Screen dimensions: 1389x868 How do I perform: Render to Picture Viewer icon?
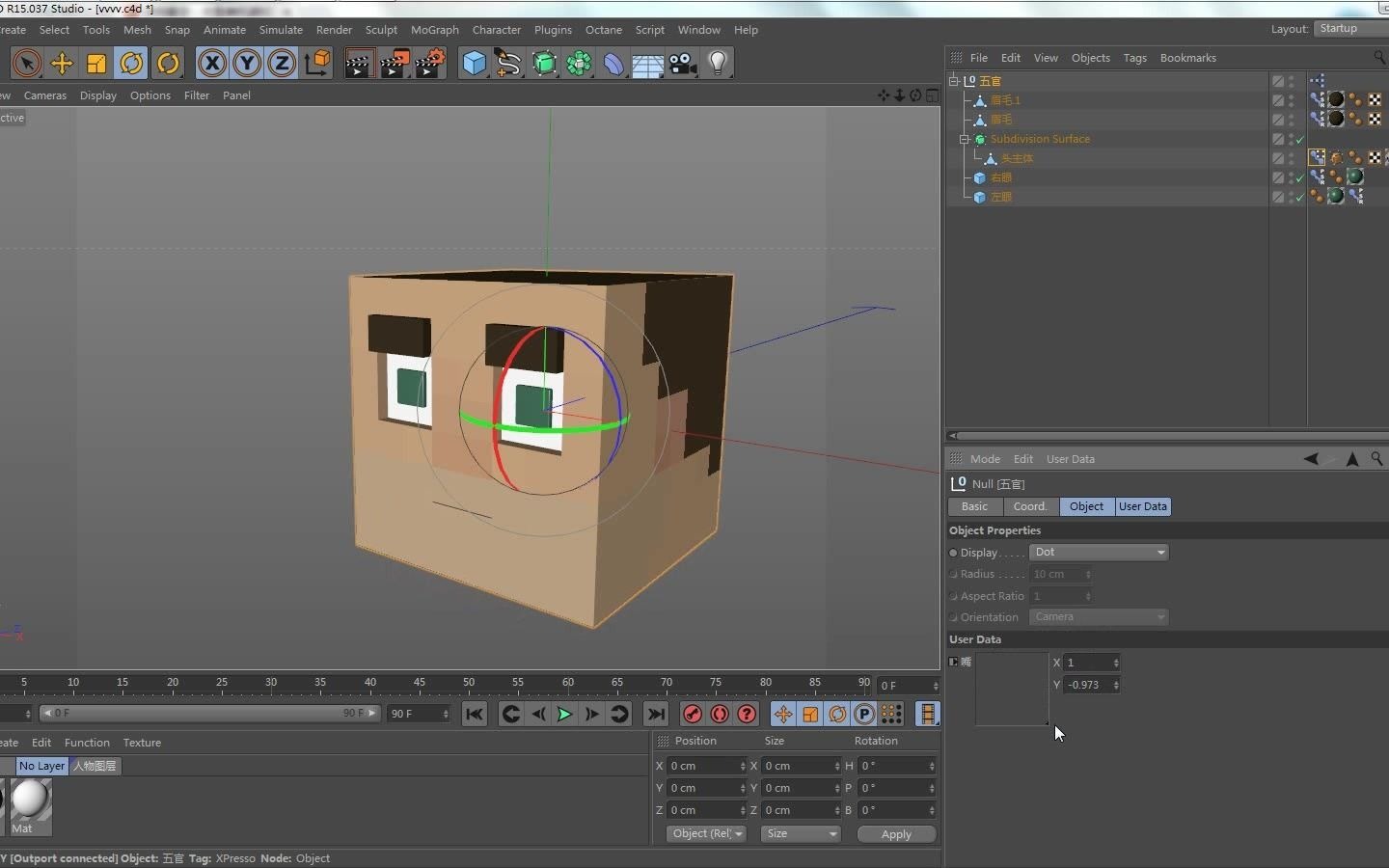pyautogui.click(x=395, y=64)
